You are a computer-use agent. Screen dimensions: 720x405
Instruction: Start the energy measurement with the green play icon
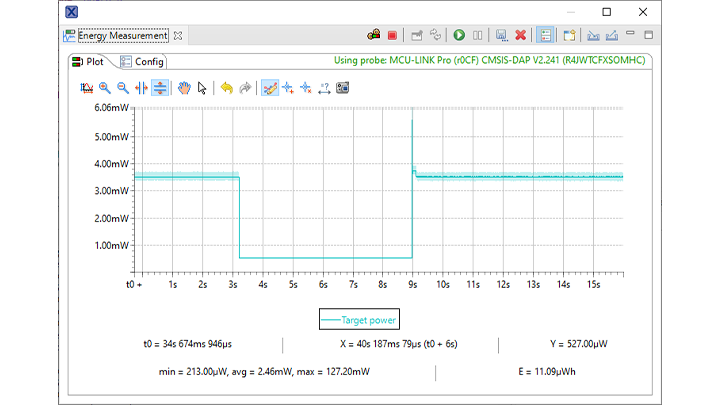pyautogui.click(x=459, y=35)
